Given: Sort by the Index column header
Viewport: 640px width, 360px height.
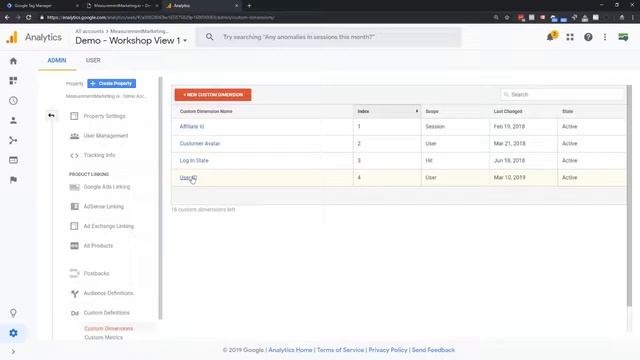Looking at the screenshot, I should pyautogui.click(x=387, y=111).
